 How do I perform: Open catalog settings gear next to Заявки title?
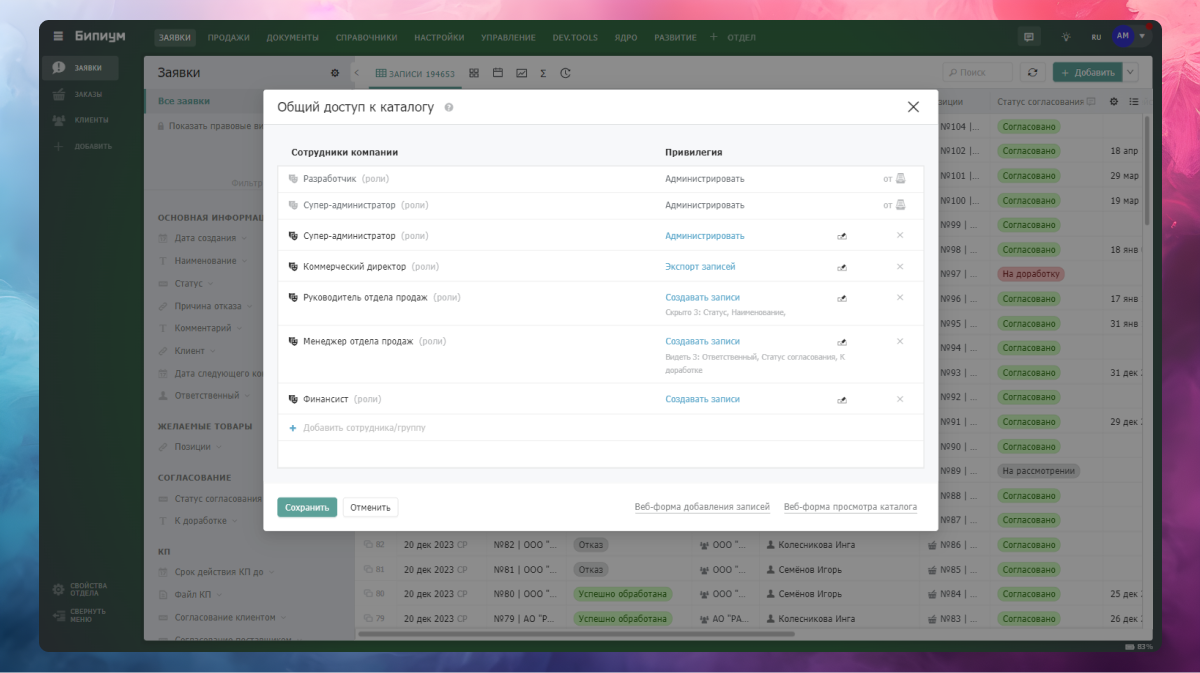click(335, 73)
